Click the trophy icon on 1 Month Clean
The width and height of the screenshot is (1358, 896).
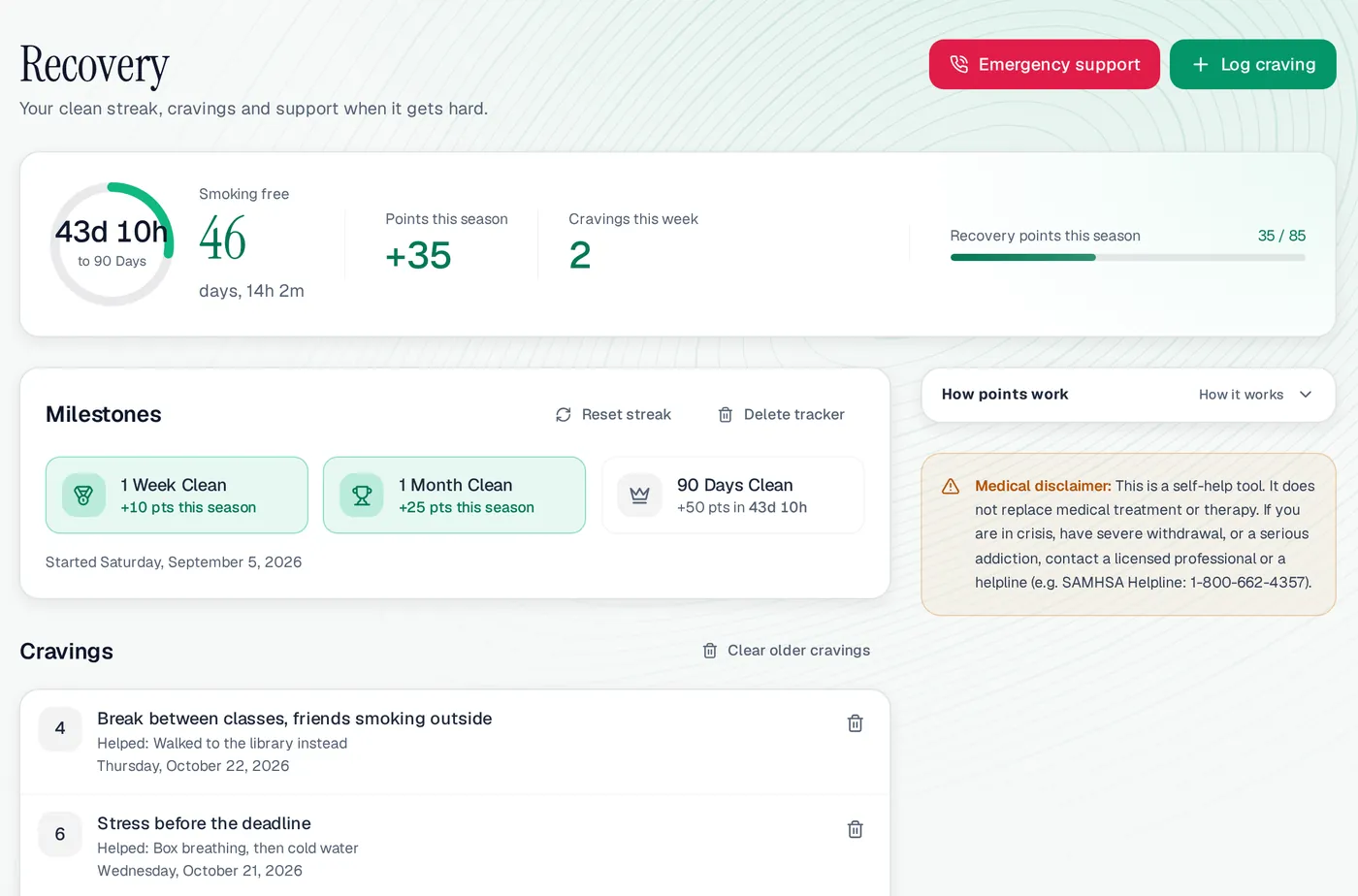coord(362,496)
